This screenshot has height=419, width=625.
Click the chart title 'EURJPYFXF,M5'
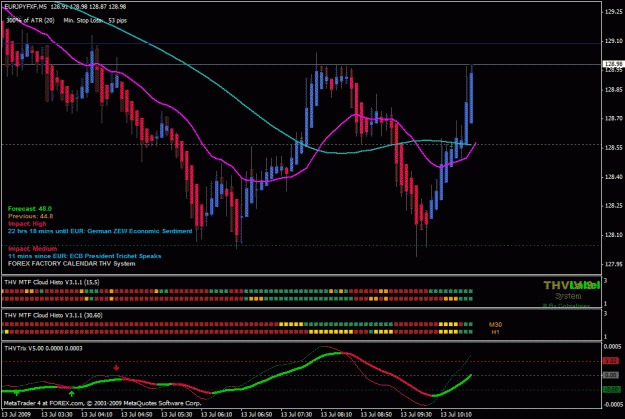click(26, 6)
